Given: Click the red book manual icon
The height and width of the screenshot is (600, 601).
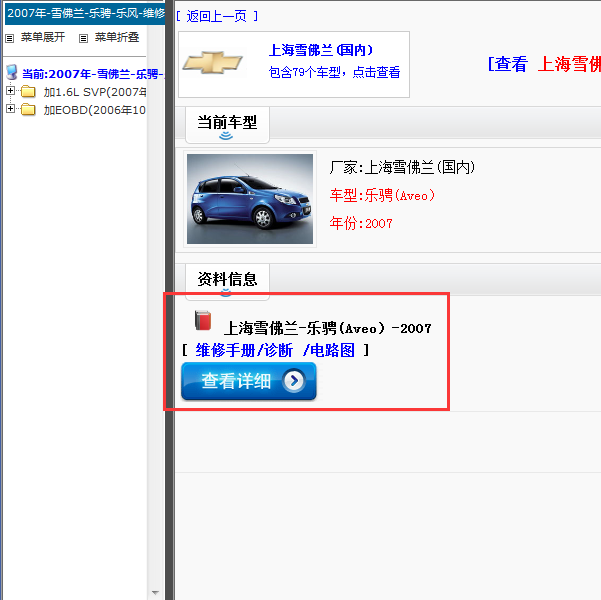Looking at the screenshot, I should (203, 321).
